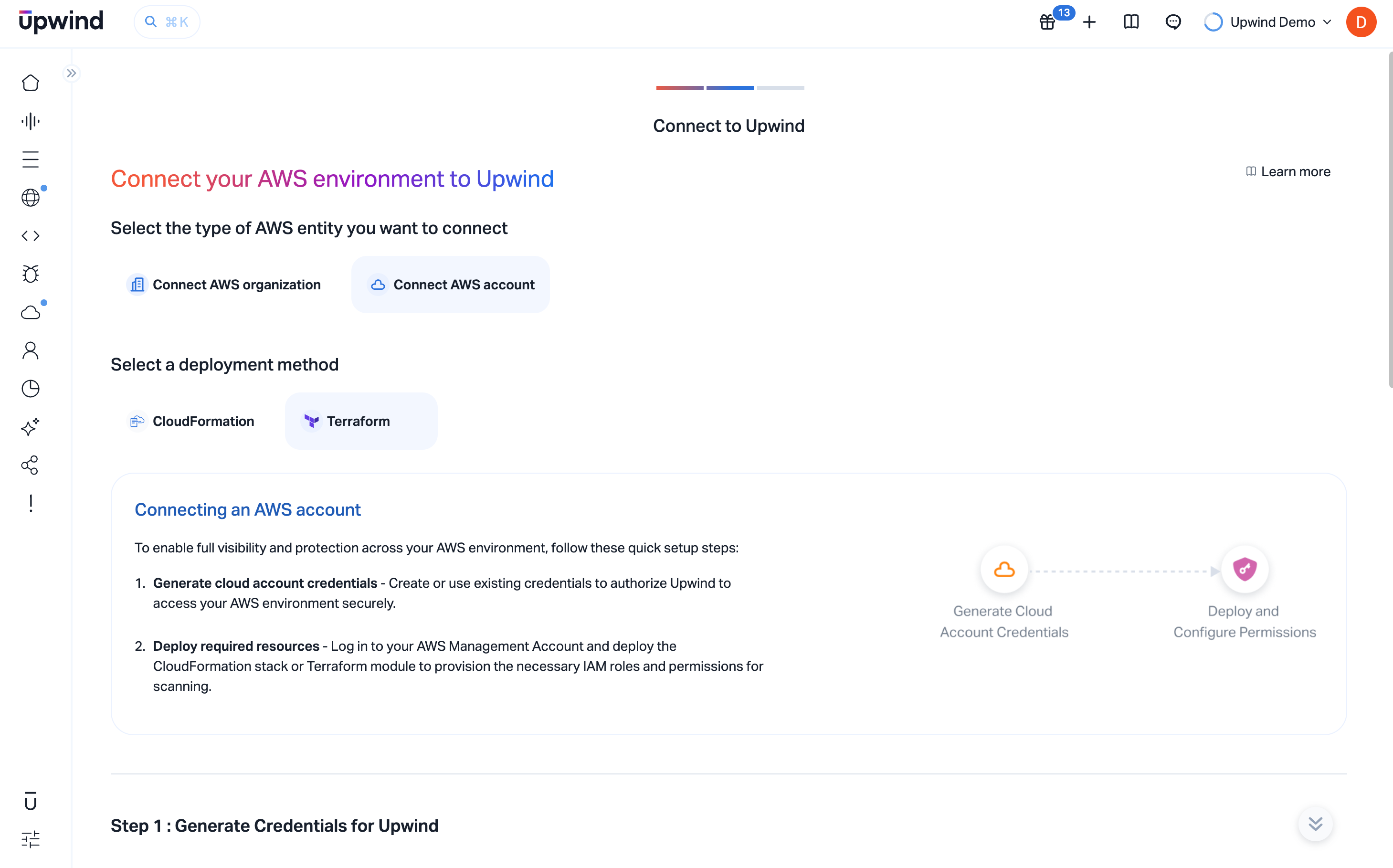Click the page vertical scrollbar
1393x868 pixels.
1390,219
